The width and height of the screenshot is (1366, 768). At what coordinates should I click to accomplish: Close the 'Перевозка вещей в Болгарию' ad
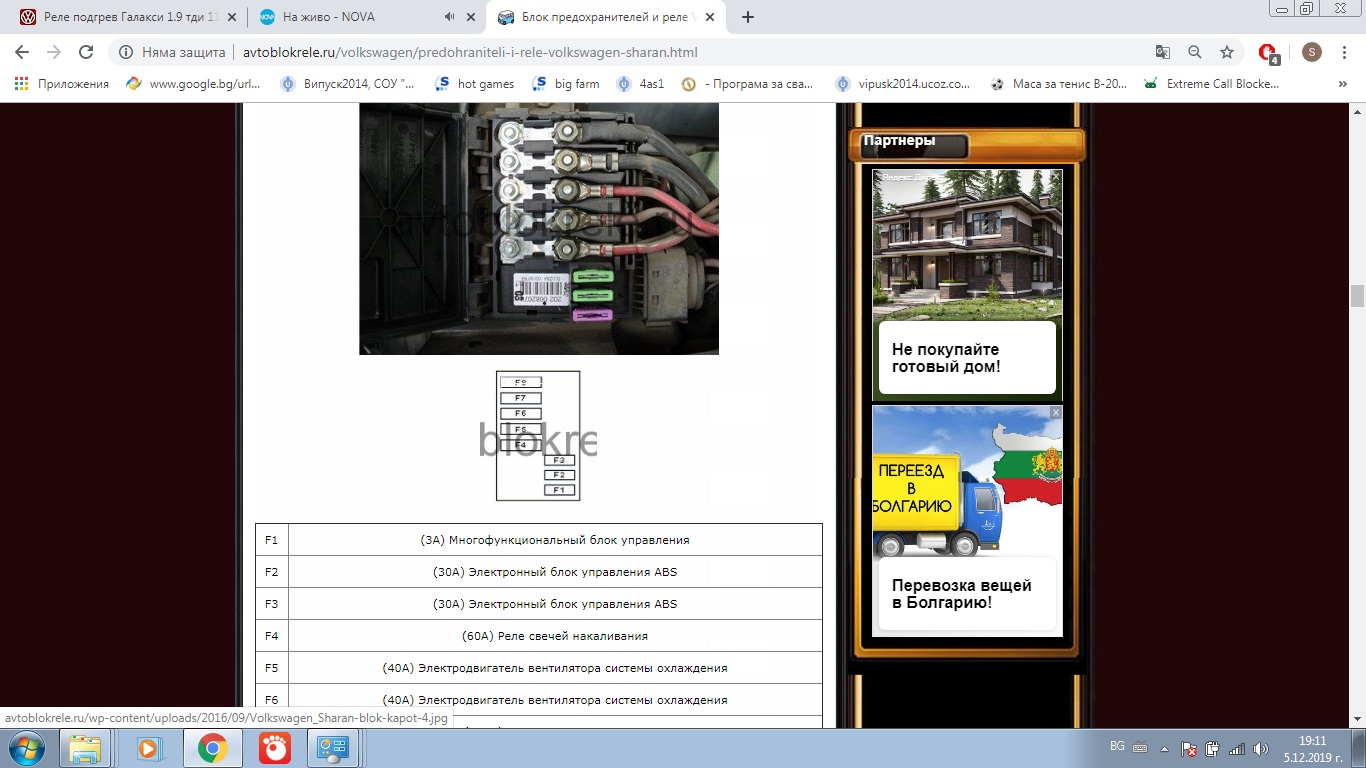1055,412
